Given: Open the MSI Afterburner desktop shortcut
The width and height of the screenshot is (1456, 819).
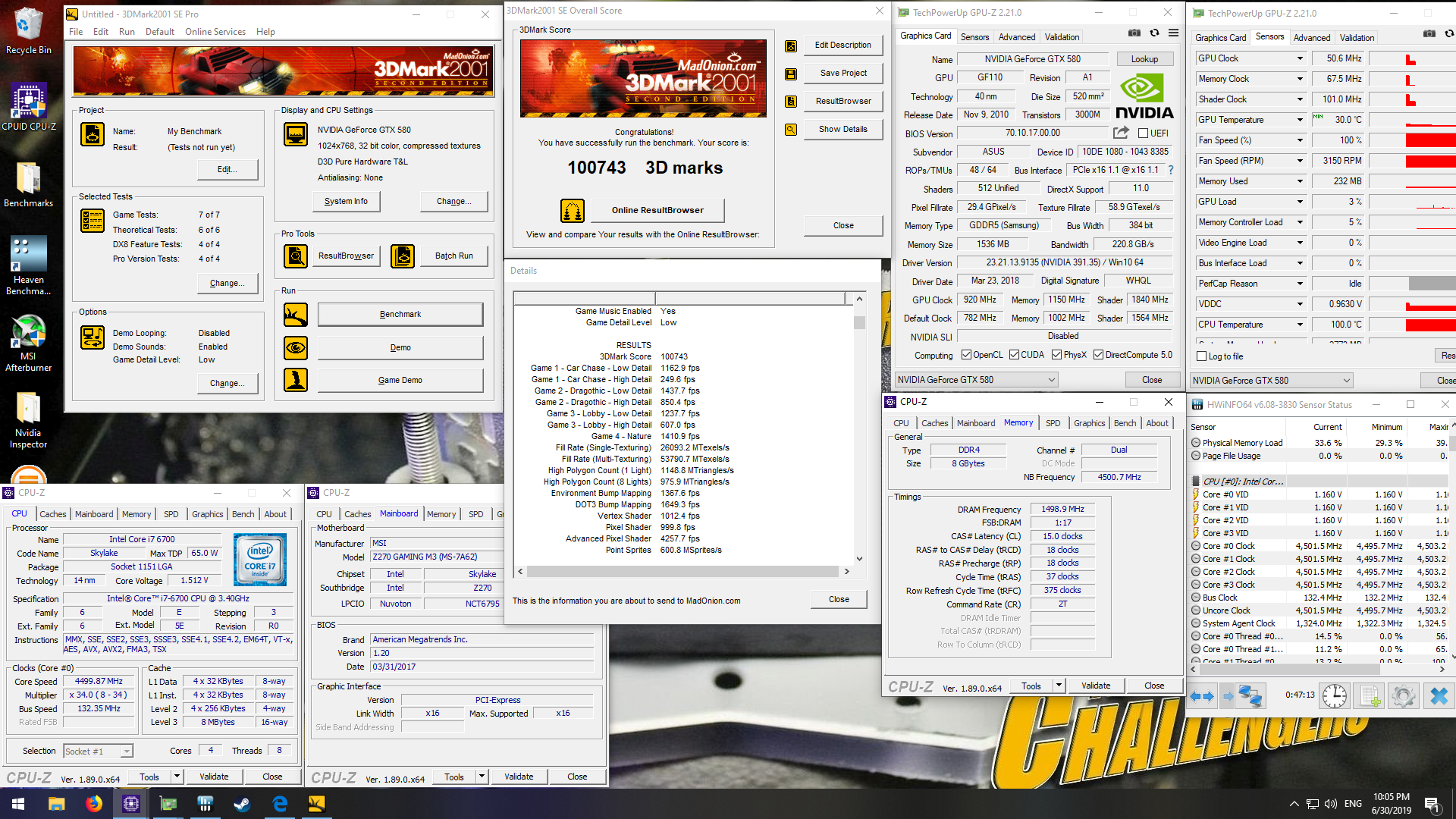Looking at the screenshot, I should coord(28,341).
